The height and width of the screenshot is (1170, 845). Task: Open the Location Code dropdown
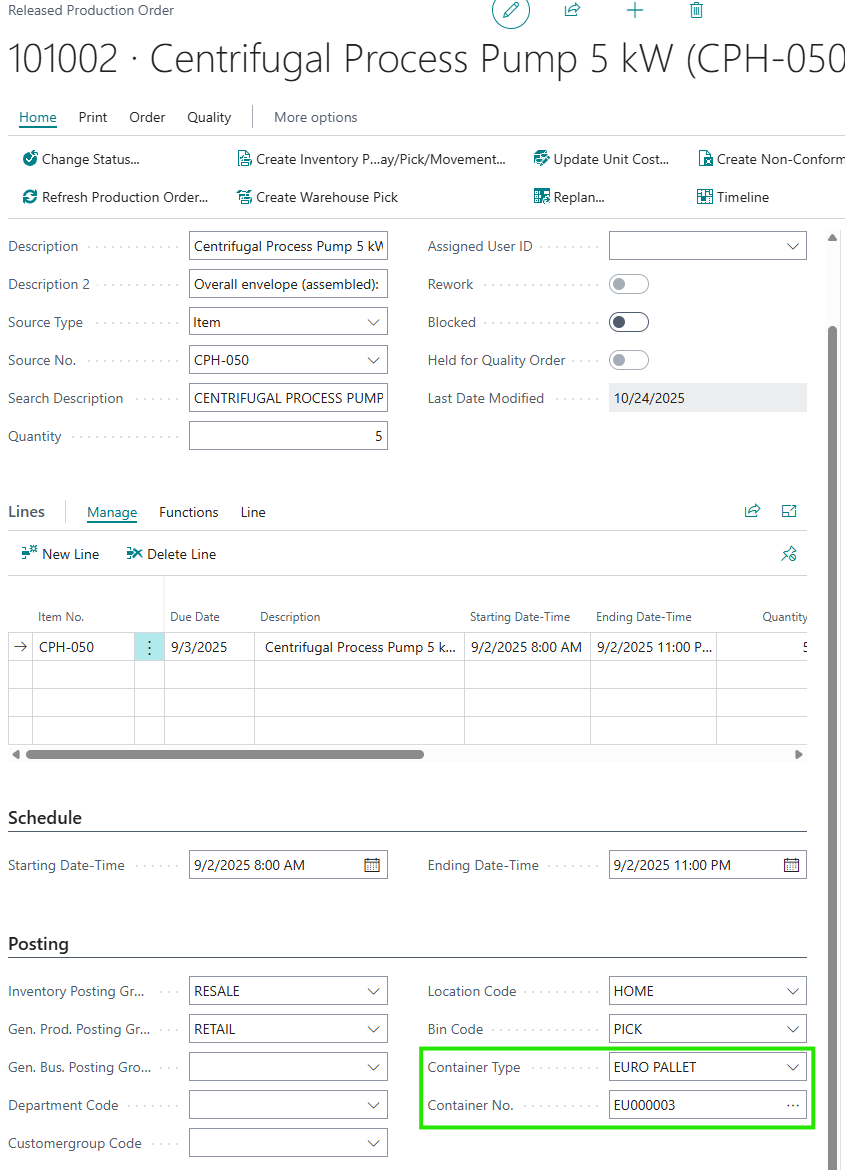(x=793, y=991)
